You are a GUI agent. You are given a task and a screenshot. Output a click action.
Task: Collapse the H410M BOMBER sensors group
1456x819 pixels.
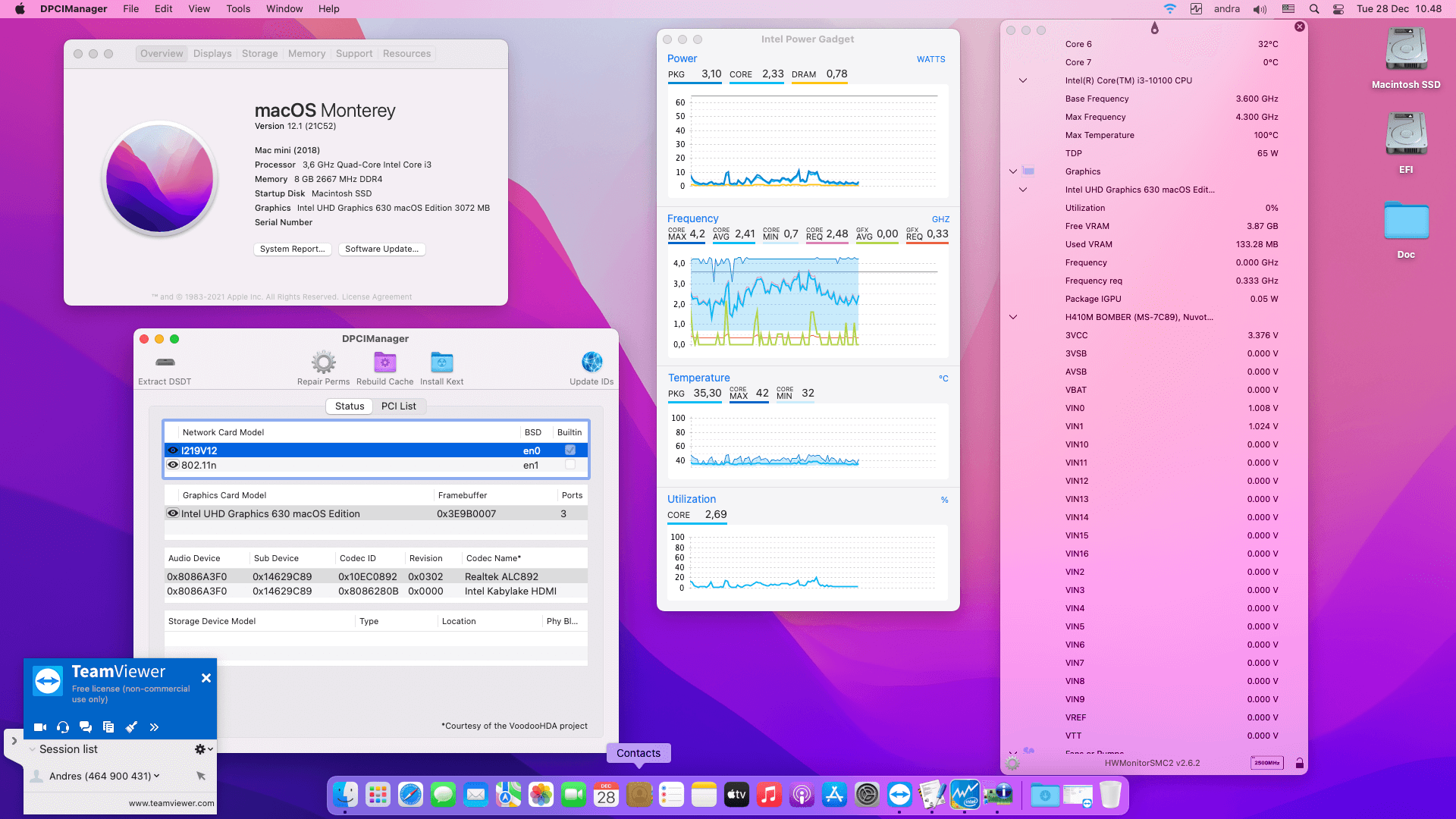pos(1013,317)
